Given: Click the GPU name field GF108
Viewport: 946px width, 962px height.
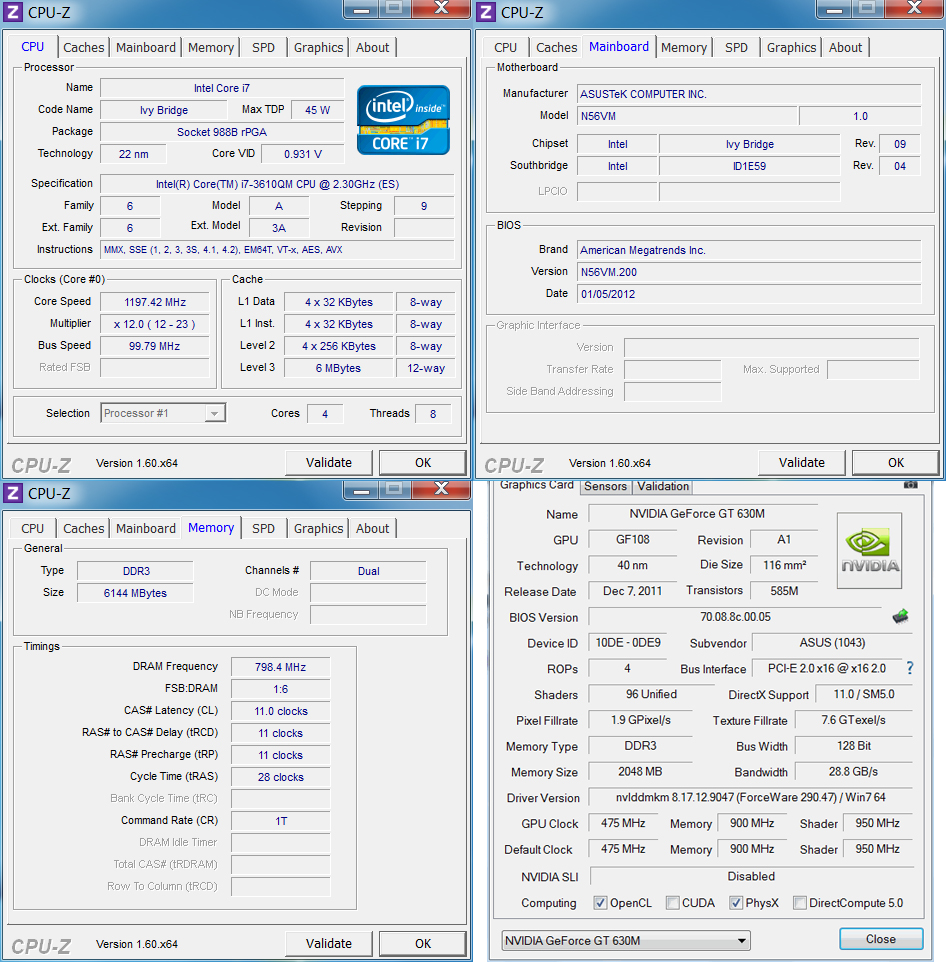Looking at the screenshot, I should 633,539.
